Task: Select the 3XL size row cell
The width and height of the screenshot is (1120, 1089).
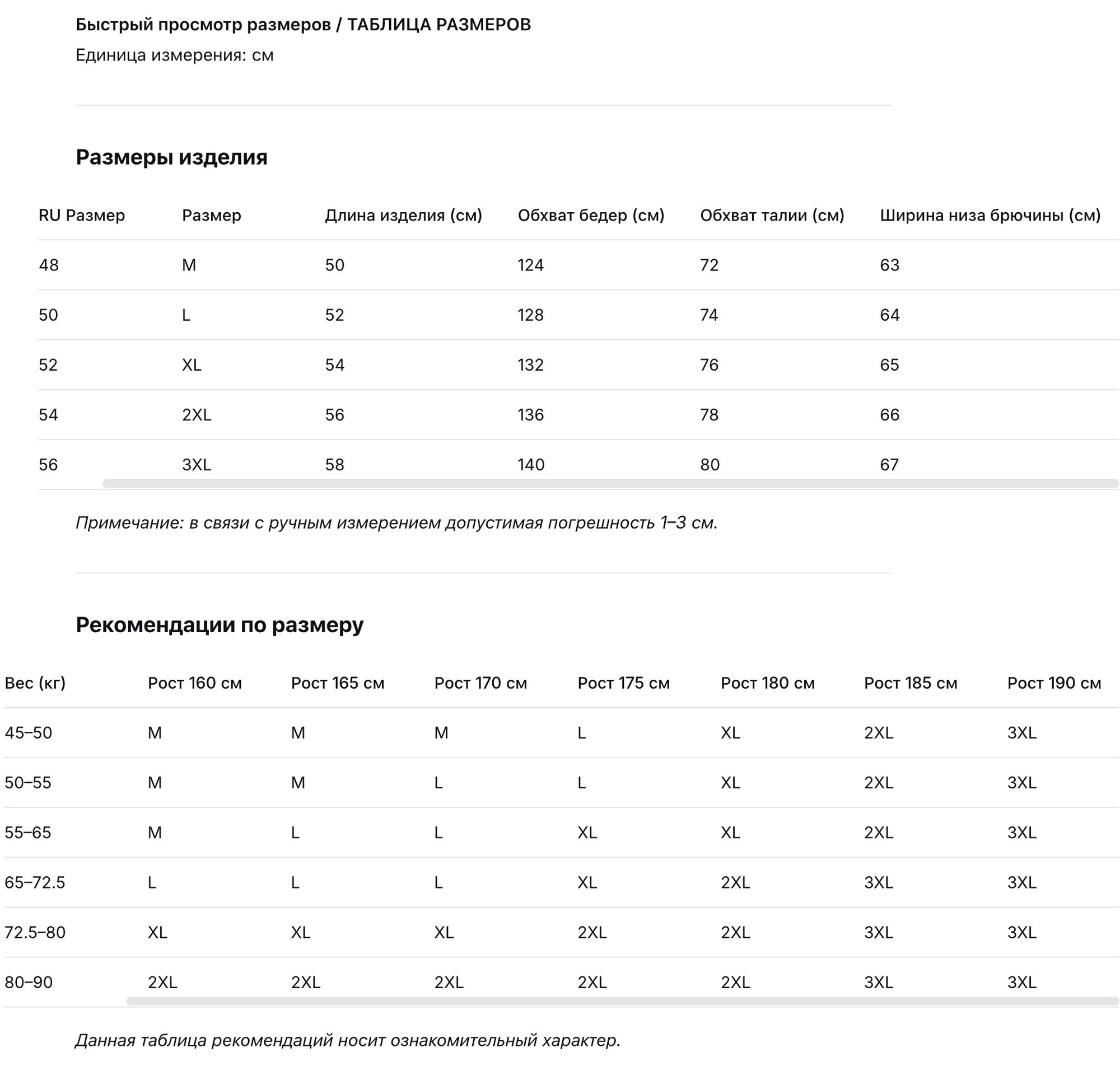Action: point(197,464)
